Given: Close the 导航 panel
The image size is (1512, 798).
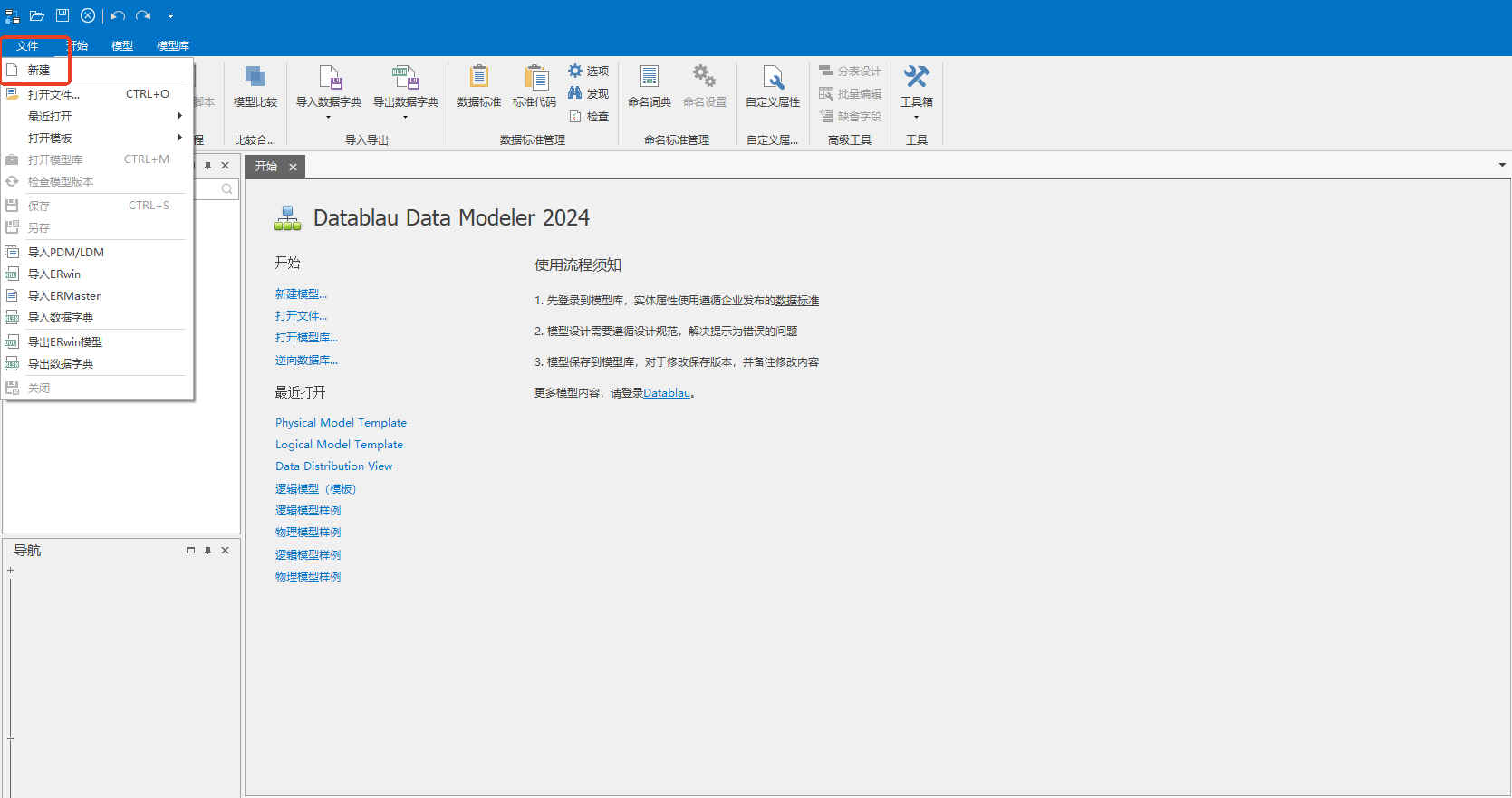Looking at the screenshot, I should pos(226,550).
